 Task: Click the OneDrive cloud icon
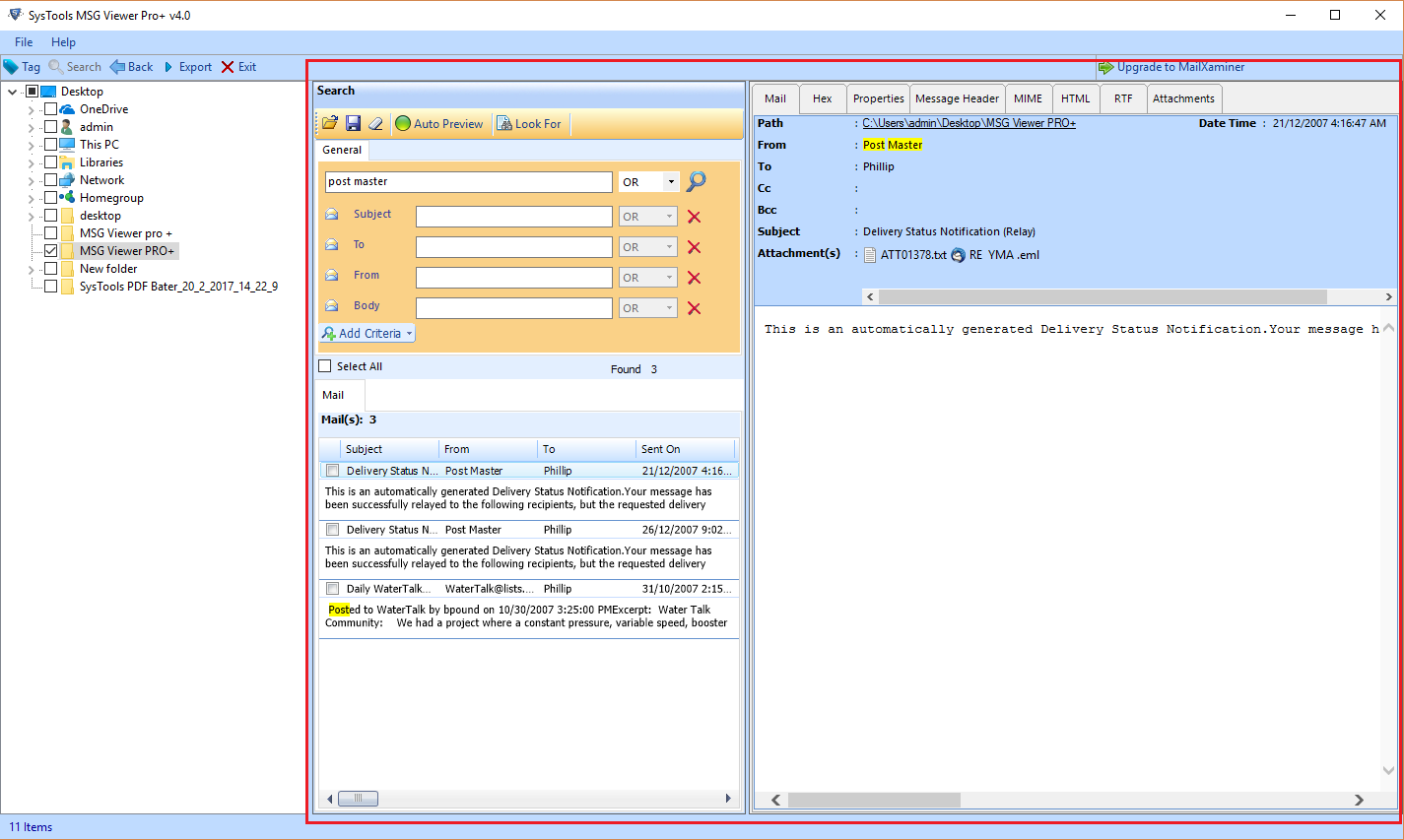[x=67, y=109]
